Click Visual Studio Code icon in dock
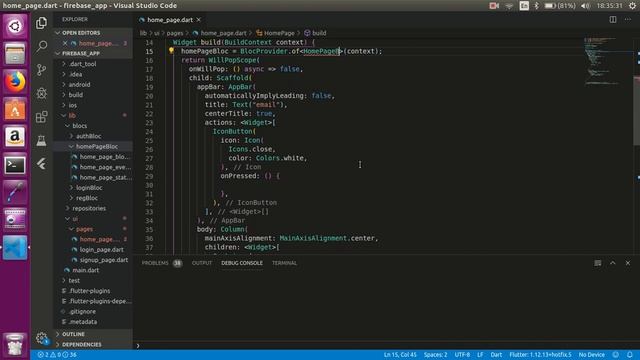The height and width of the screenshot is (360, 640). pyautogui.click(x=15, y=248)
